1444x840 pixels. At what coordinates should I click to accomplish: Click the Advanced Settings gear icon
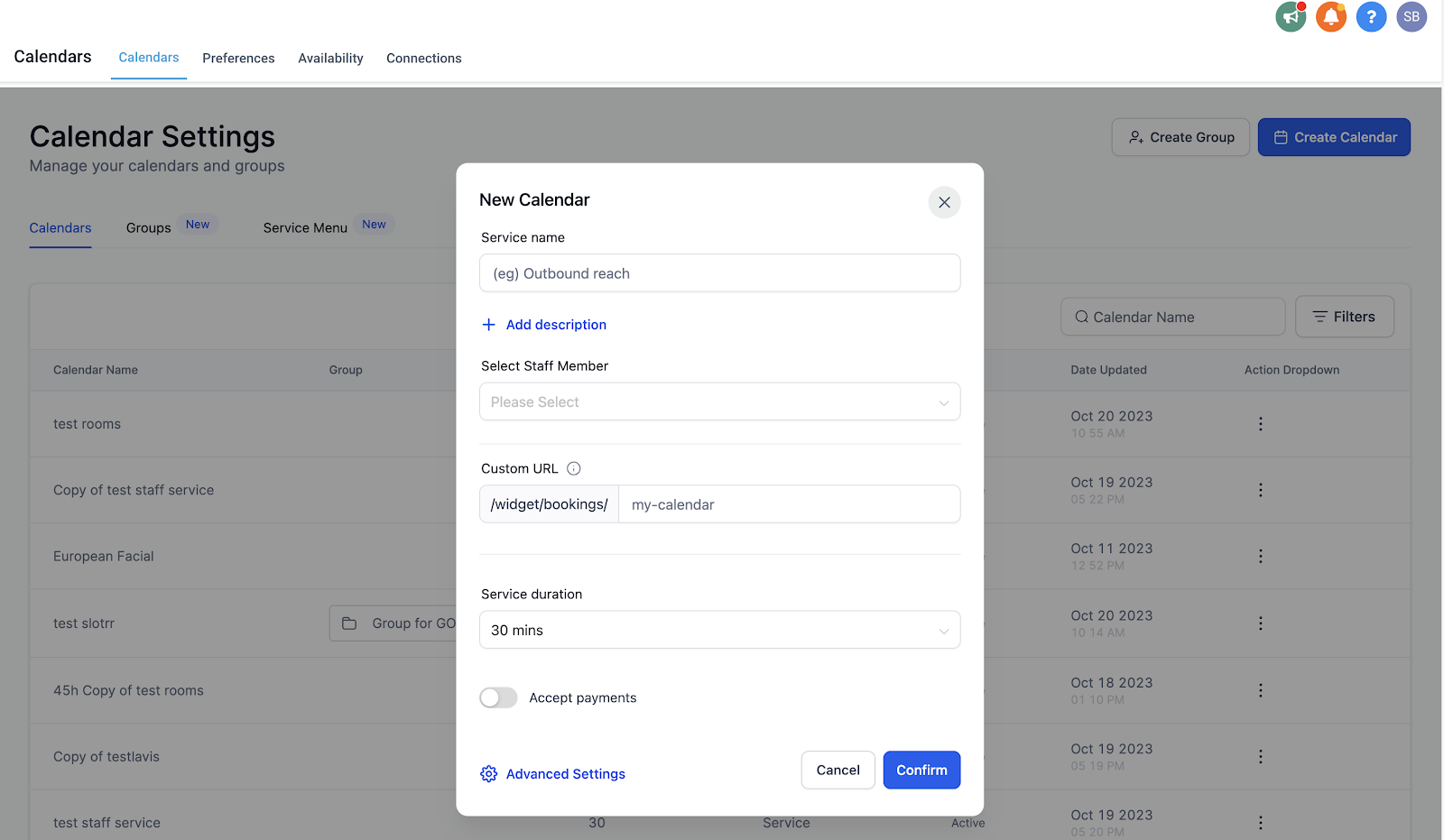(489, 774)
